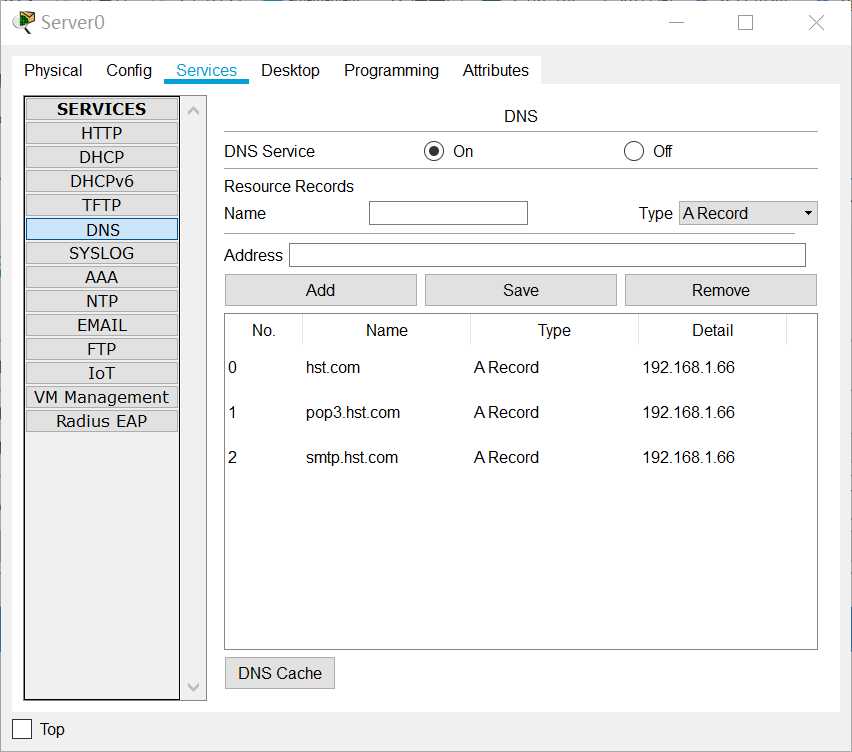
Task: Click record number 1 cell
Action: [264, 412]
